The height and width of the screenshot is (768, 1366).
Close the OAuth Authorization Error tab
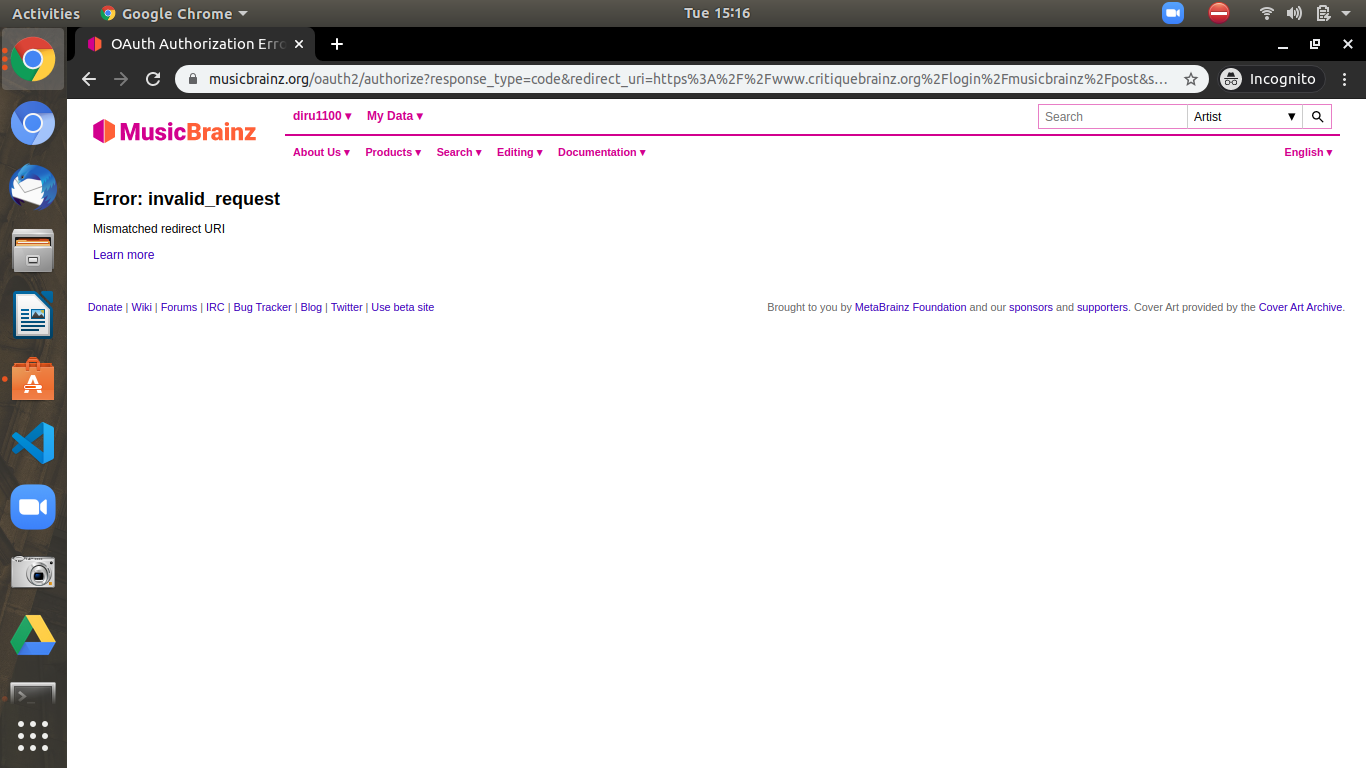click(x=298, y=44)
